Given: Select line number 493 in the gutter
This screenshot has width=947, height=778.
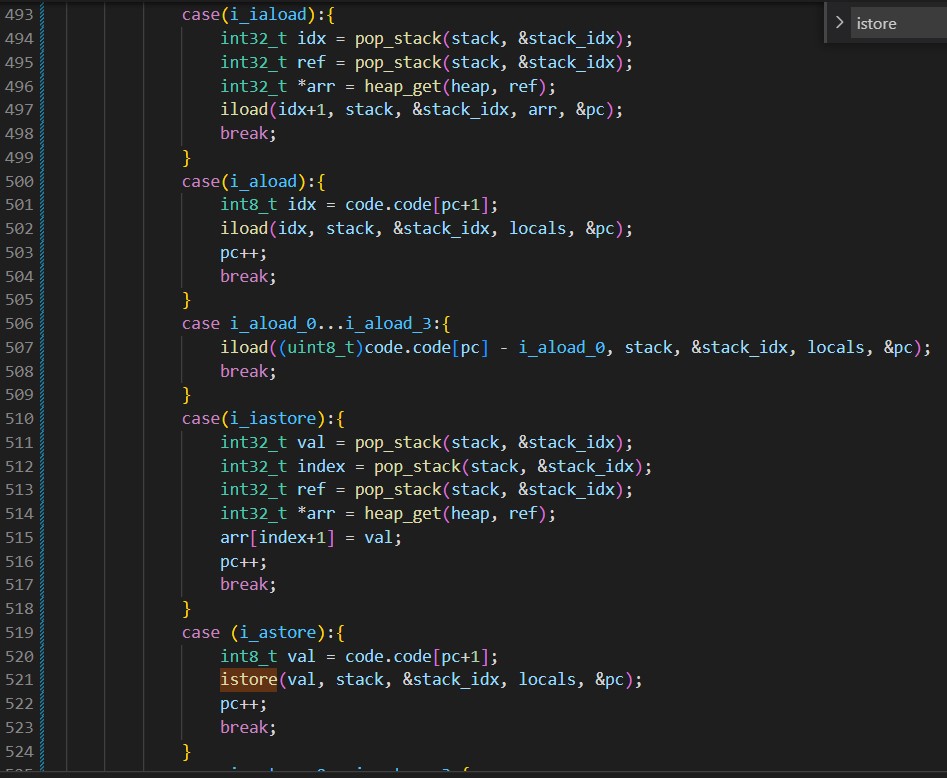Looking at the screenshot, I should click(x=19, y=15).
